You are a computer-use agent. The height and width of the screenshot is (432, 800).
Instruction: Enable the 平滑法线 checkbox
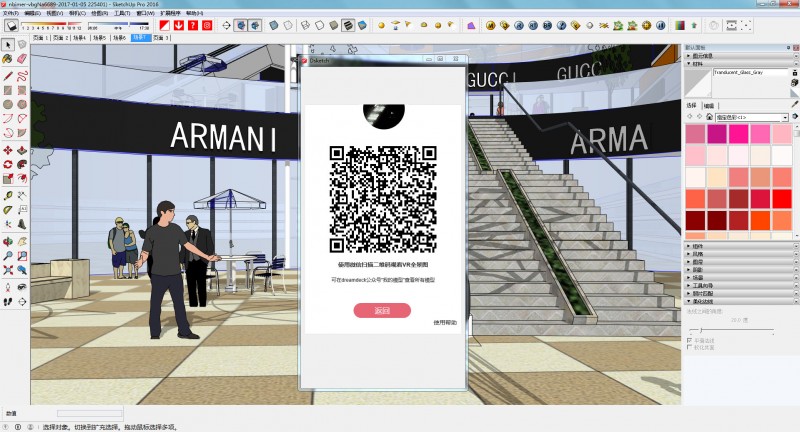pos(690,340)
